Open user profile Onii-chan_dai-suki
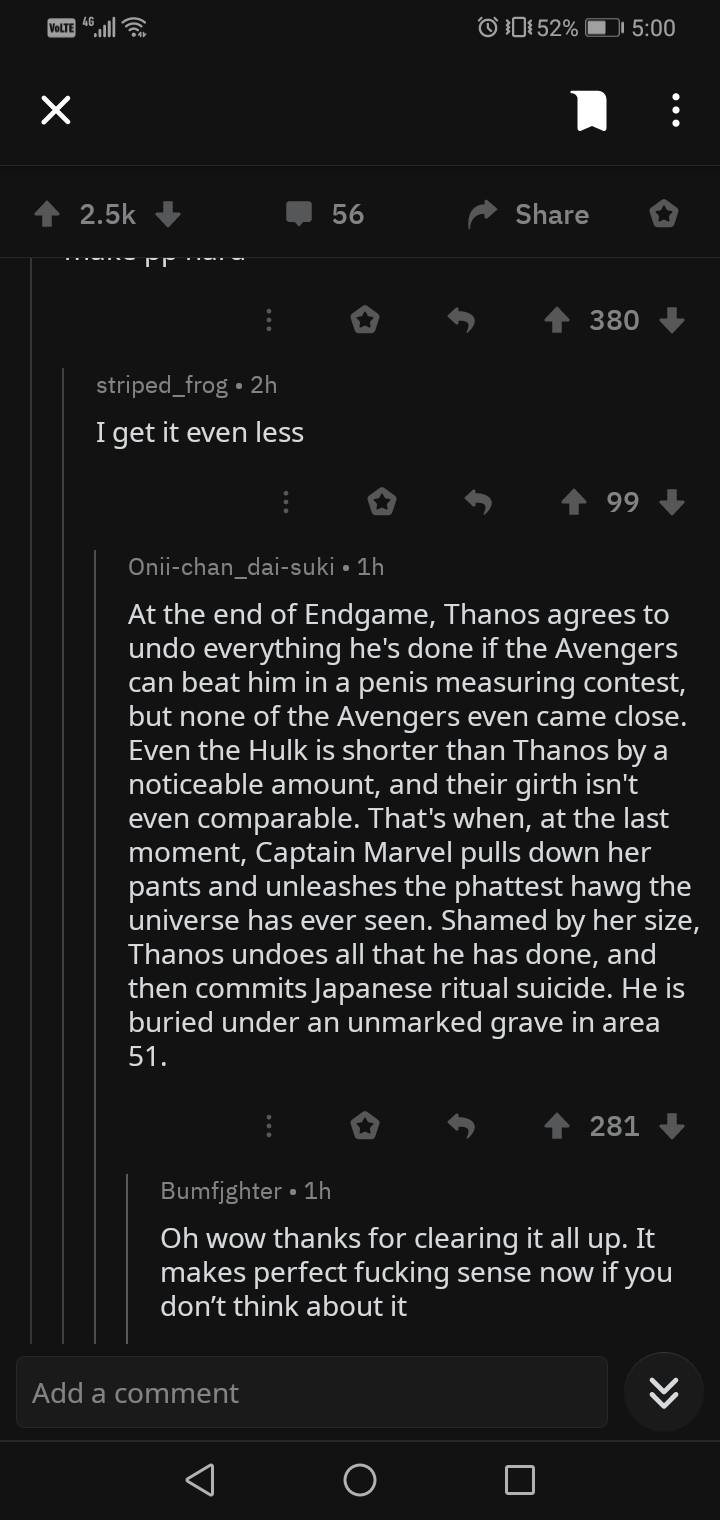This screenshot has width=720, height=1520. click(231, 567)
